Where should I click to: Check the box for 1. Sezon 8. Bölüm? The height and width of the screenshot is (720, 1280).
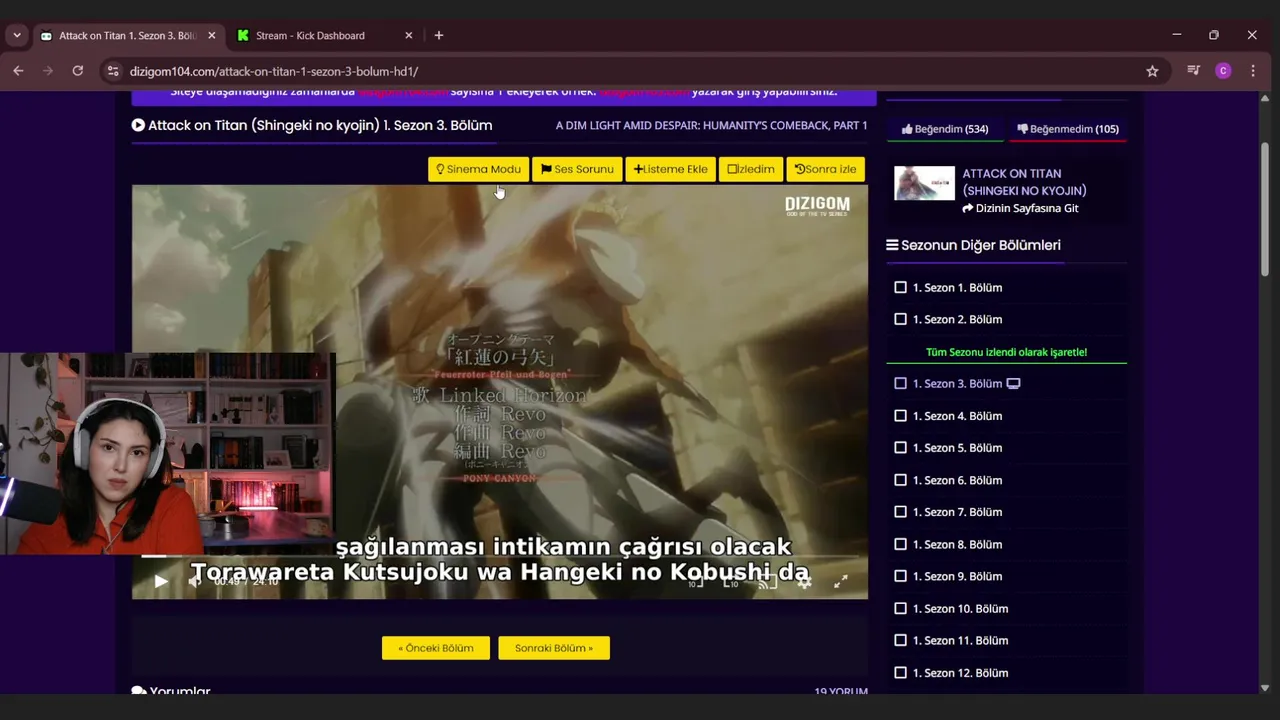(x=900, y=544)
